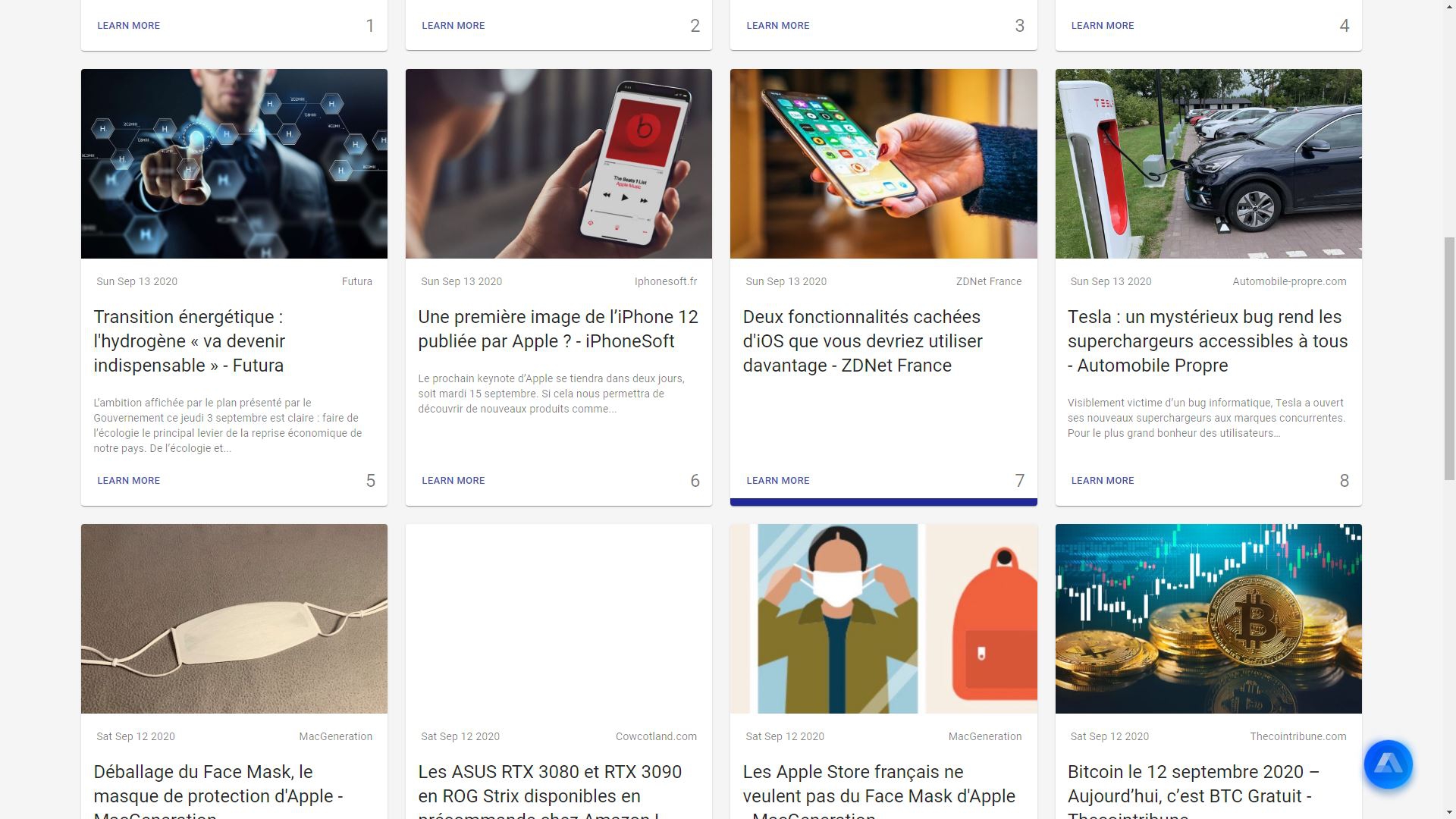Open the Tesla supercharger article image
Screen dimensions: 1456x819
pyautogui.click(x=1208, y=164)
